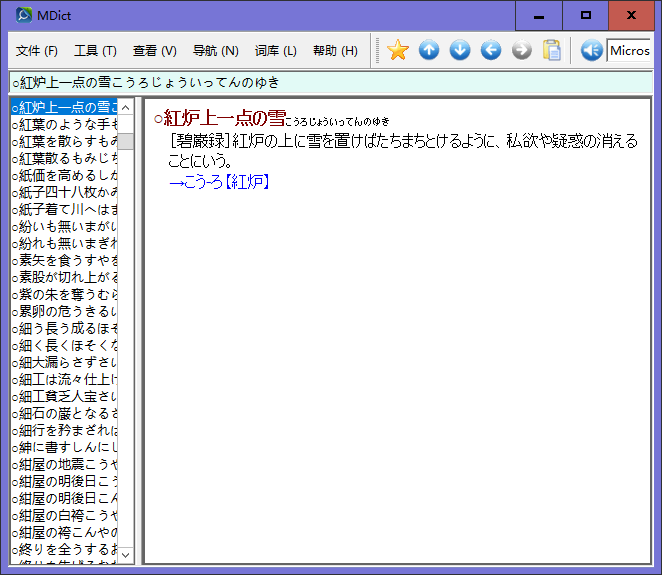Viewport: 662px width, 575px height.
Task: Show the 帮助 (H) menu
Action: tap(335, 51)
